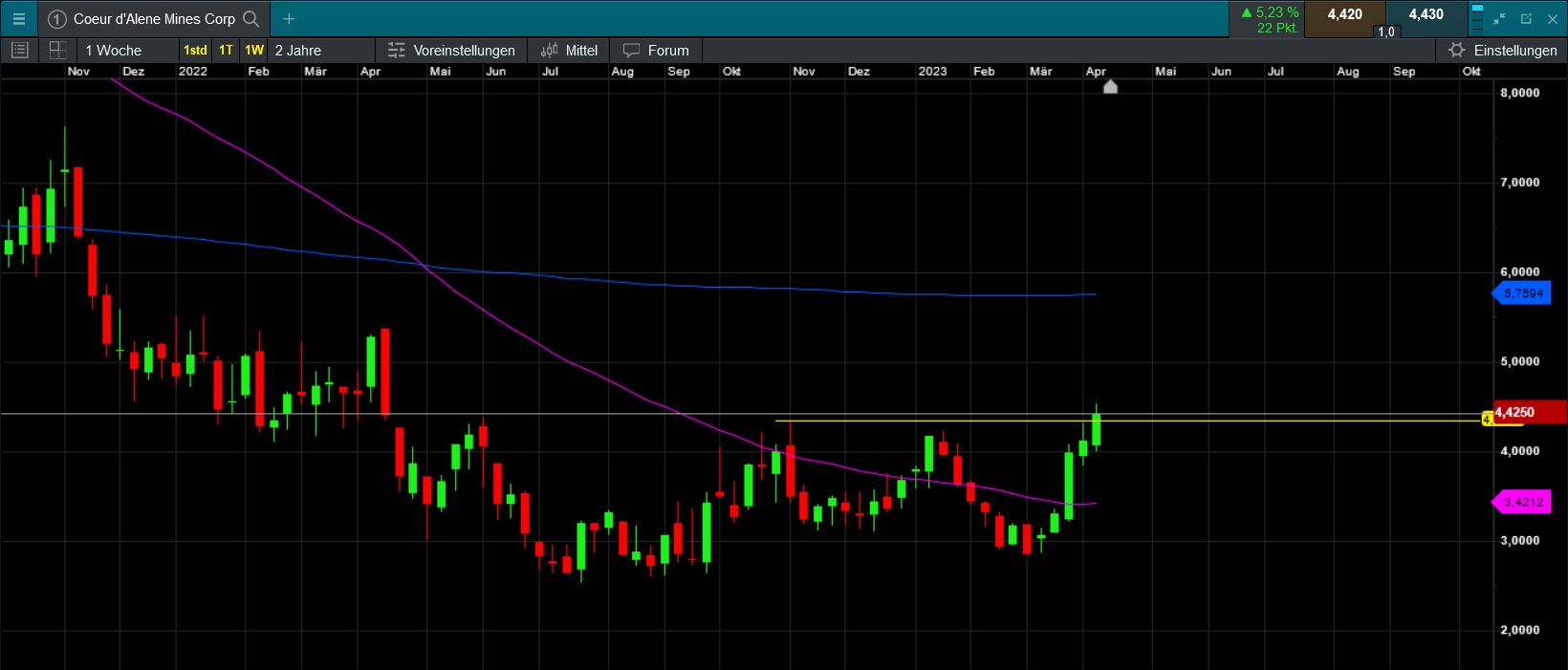Screen dimensions: 1568x670
Task: Pop out chart into separate window
Action: (x=1526, y=18)
